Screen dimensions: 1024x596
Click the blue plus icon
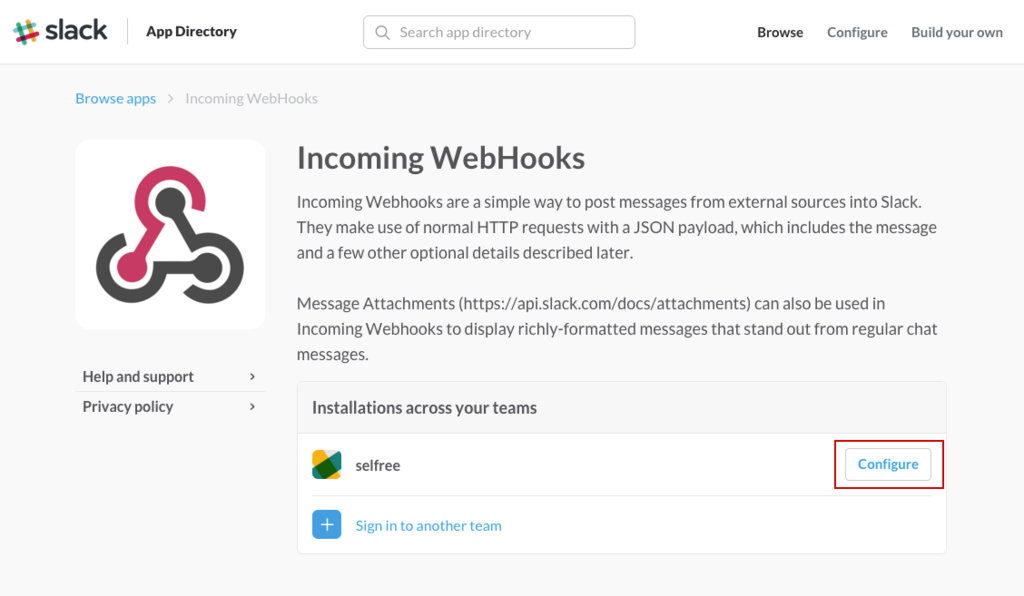click(327, 525)
